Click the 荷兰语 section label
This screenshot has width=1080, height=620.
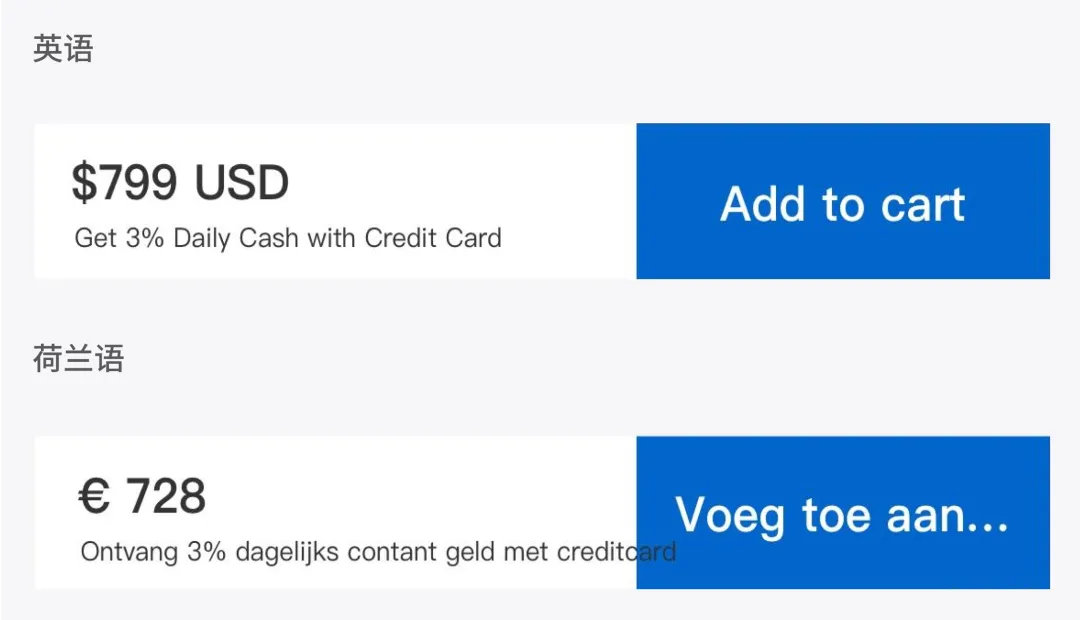coord(78,359)
